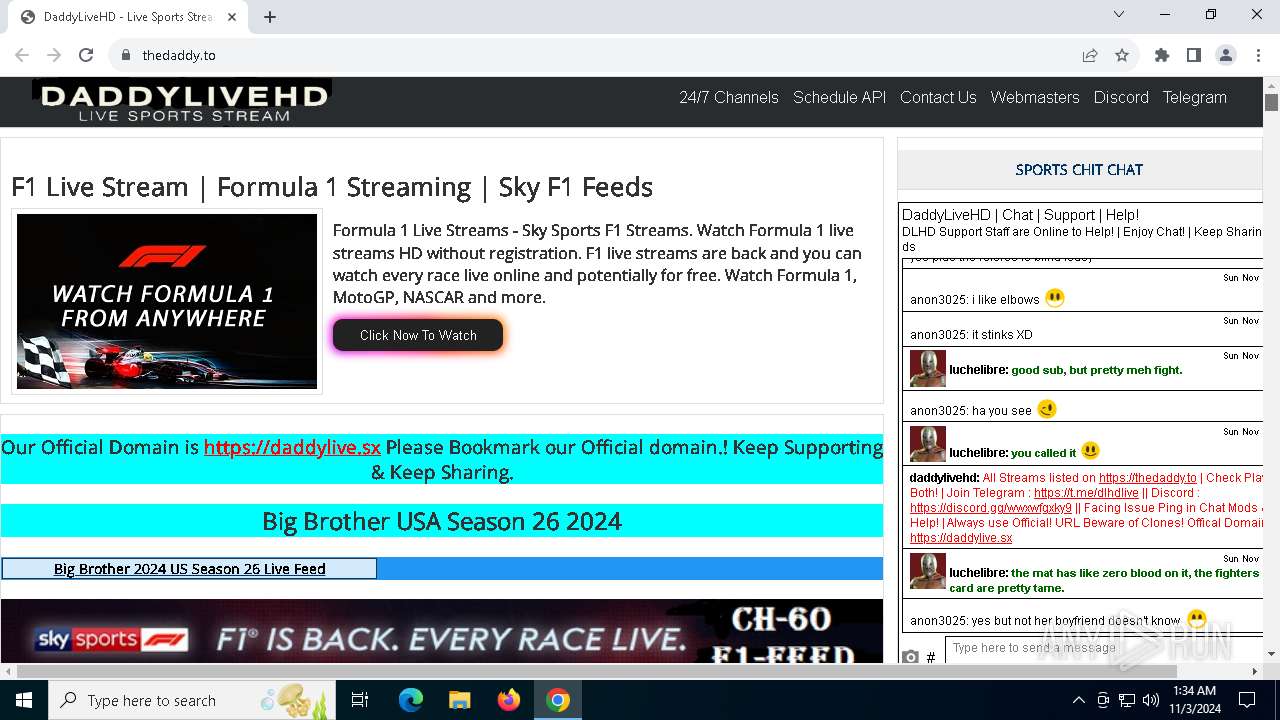Open the Telegram t.me/dlhdlive chat link
Screen dimensions: 1280x720
pos(1086,493)
